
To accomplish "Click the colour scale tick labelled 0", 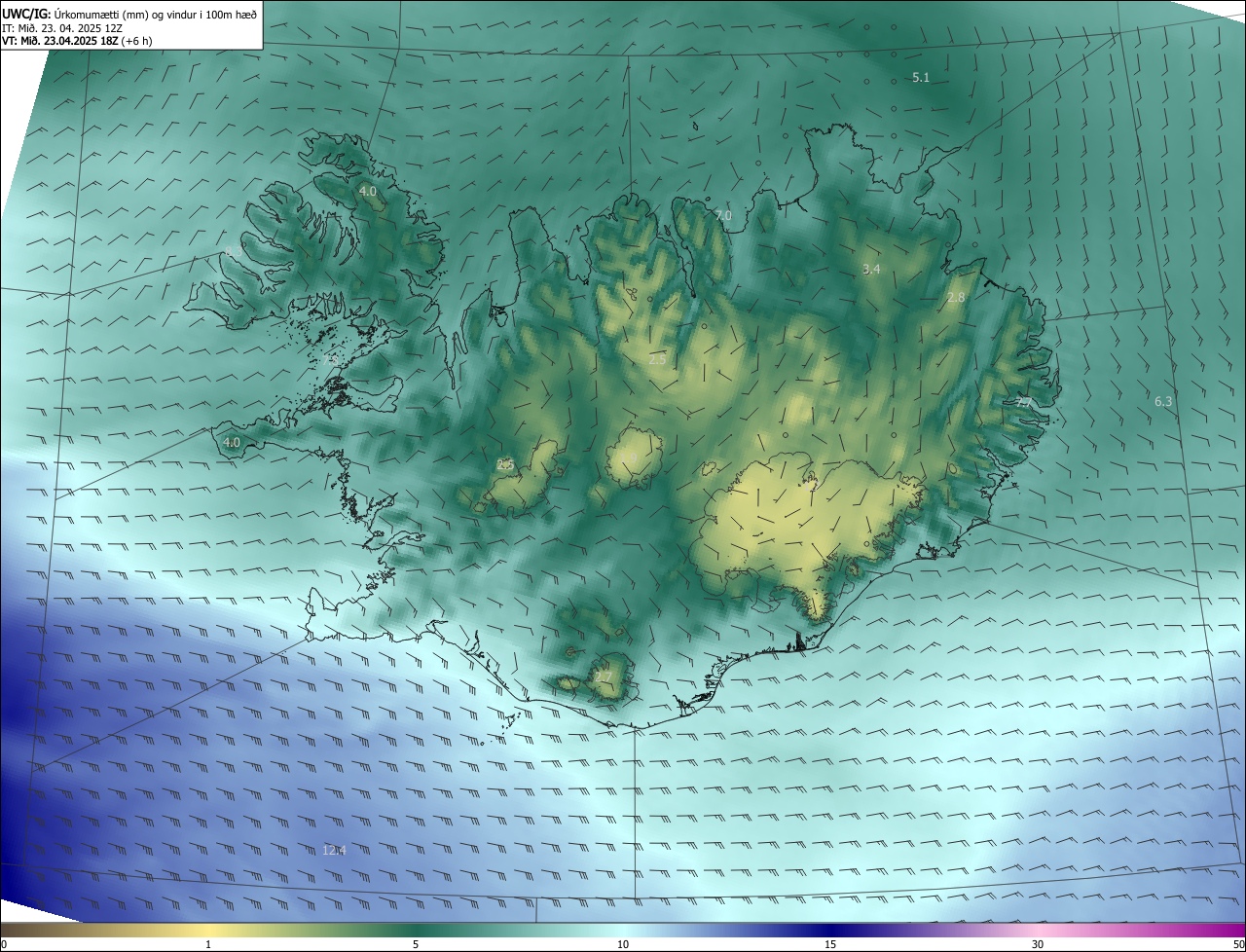I will point(4,944).
